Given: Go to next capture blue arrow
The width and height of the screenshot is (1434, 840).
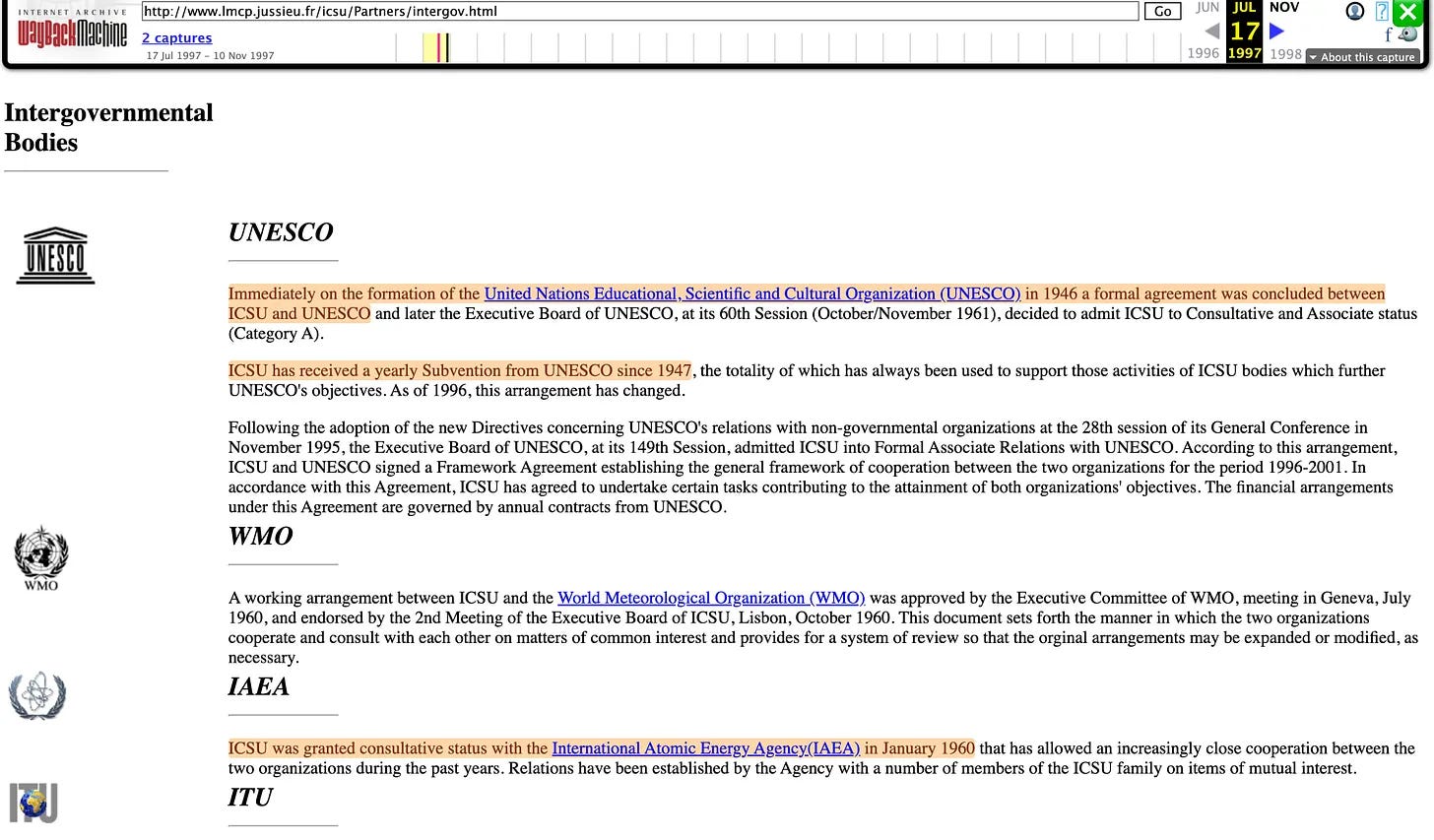Looking at the screenshot, I should tap(1276, 32).
